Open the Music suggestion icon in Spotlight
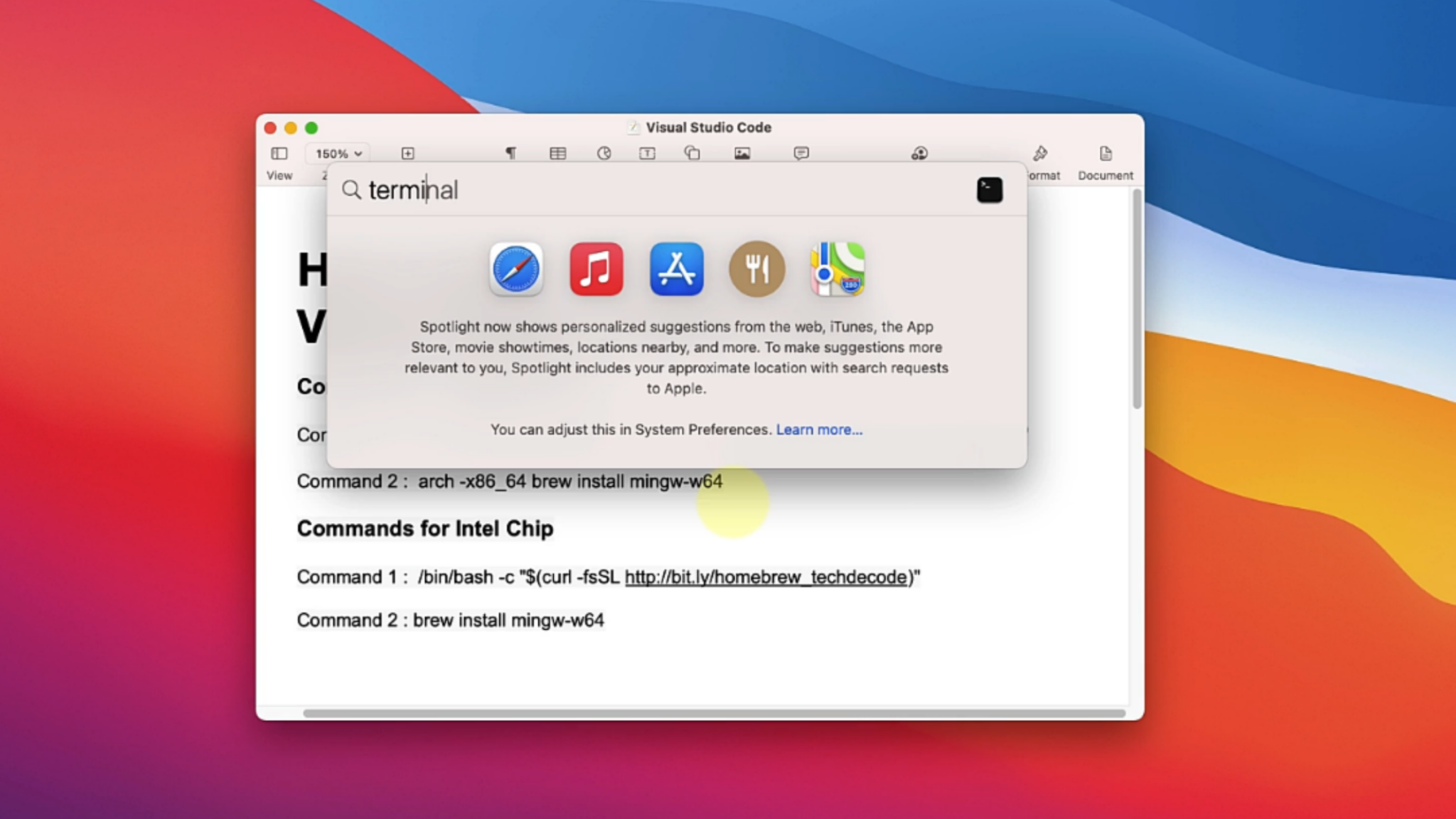This screenshot has height=819, width=1456. click(596, 269)
